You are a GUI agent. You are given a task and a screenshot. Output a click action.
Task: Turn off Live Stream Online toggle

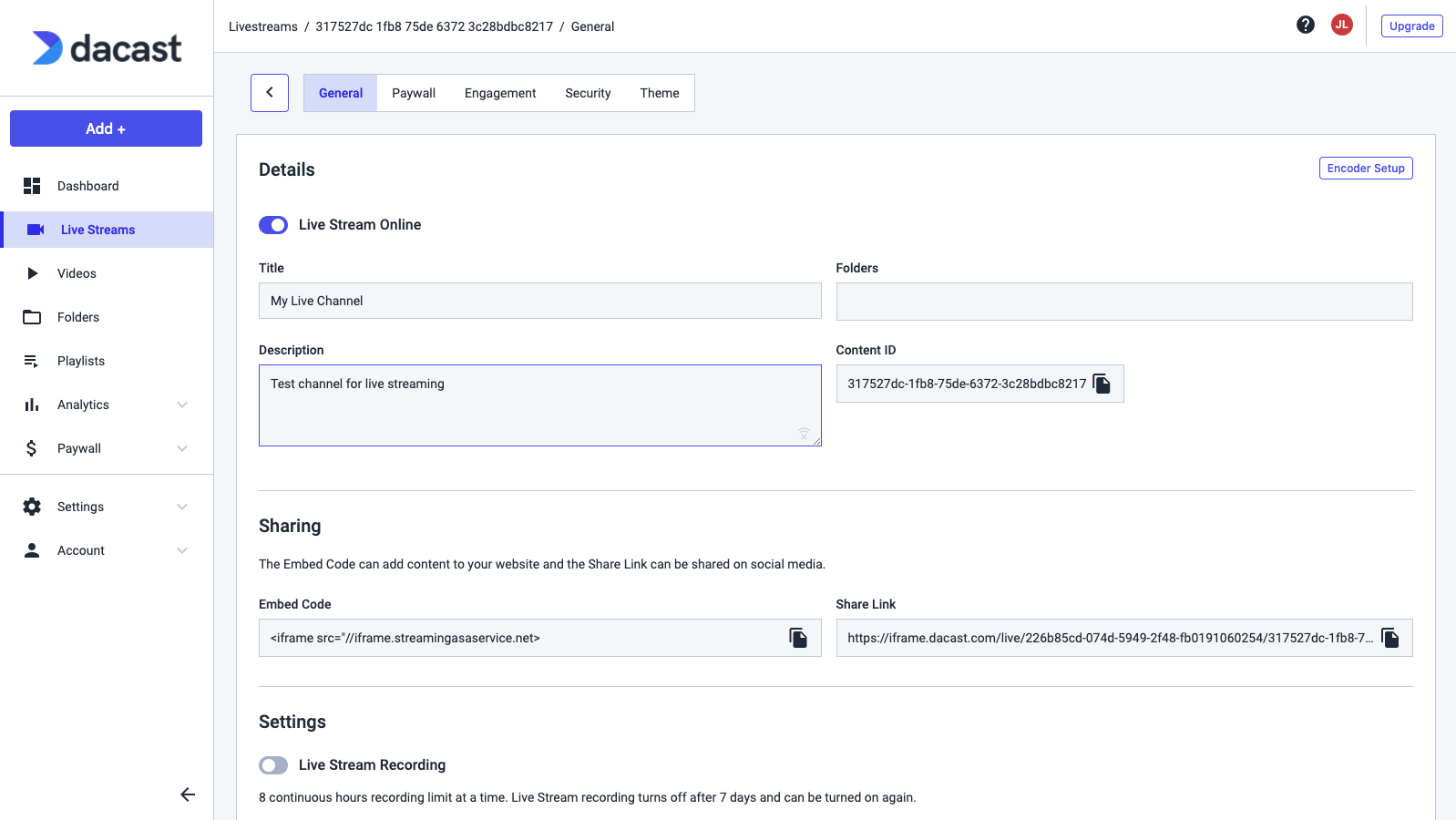pyautogui.click(x=273, y=225)
